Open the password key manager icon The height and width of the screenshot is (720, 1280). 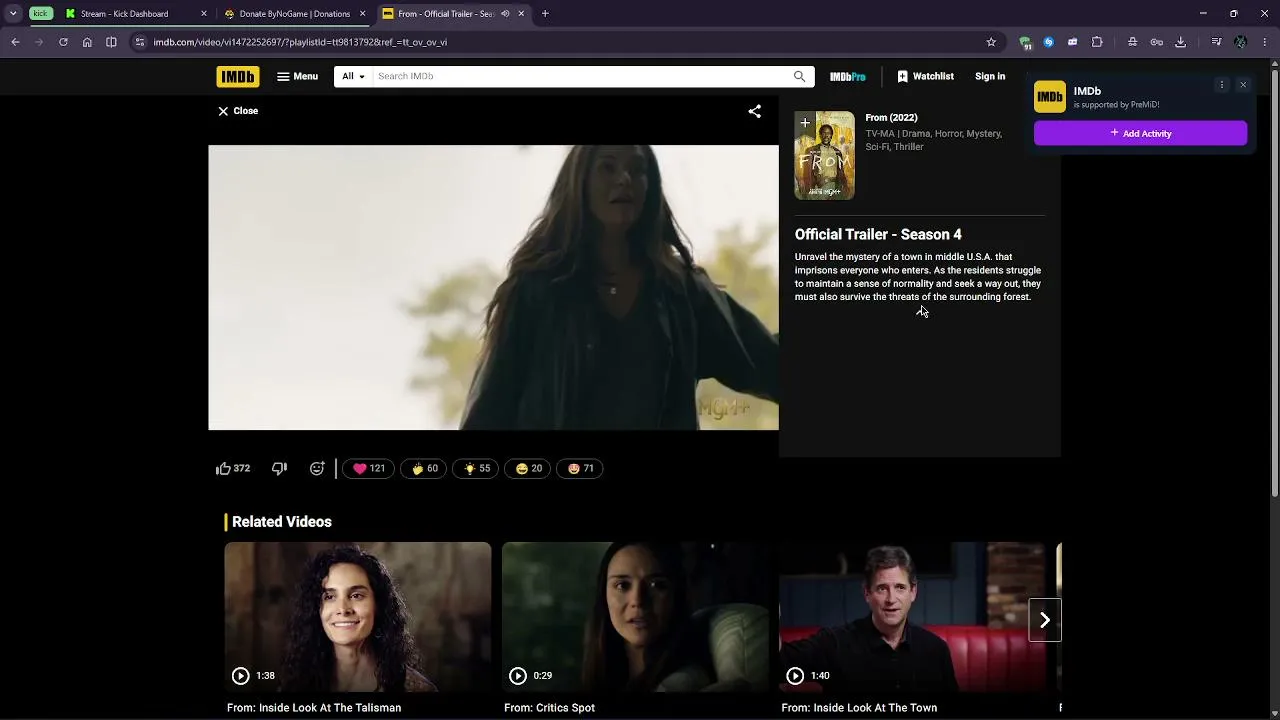1156,42
